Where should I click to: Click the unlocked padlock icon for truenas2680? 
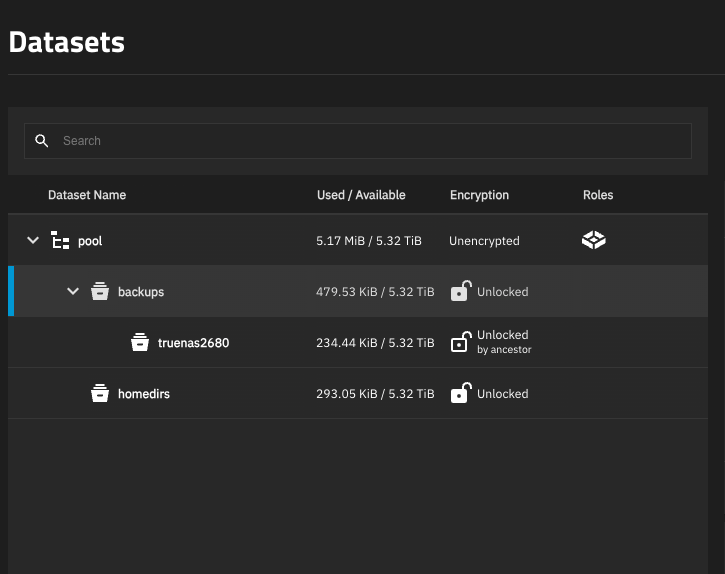point(461,342)
